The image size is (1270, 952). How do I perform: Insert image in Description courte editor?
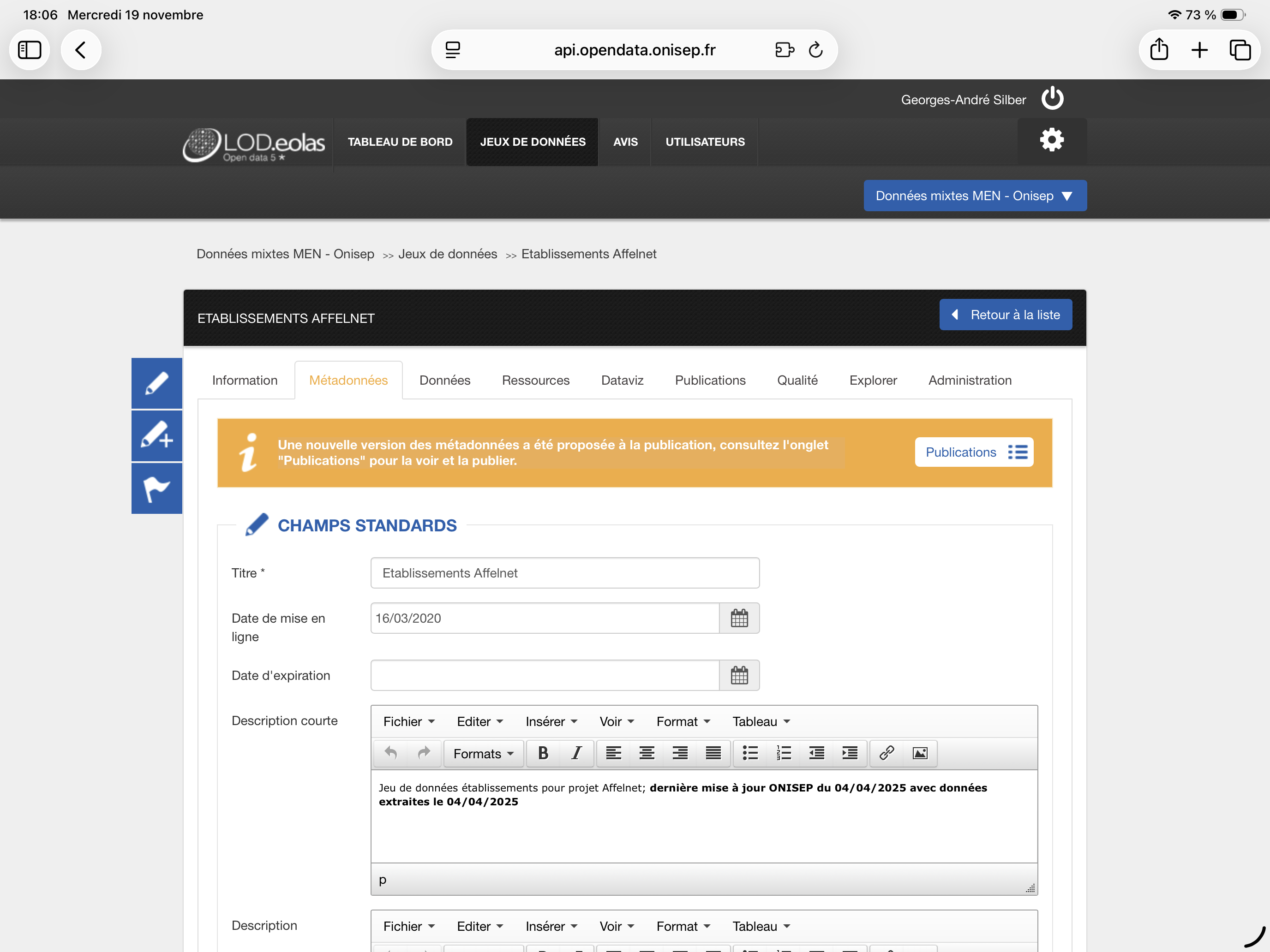pos(919,753)
